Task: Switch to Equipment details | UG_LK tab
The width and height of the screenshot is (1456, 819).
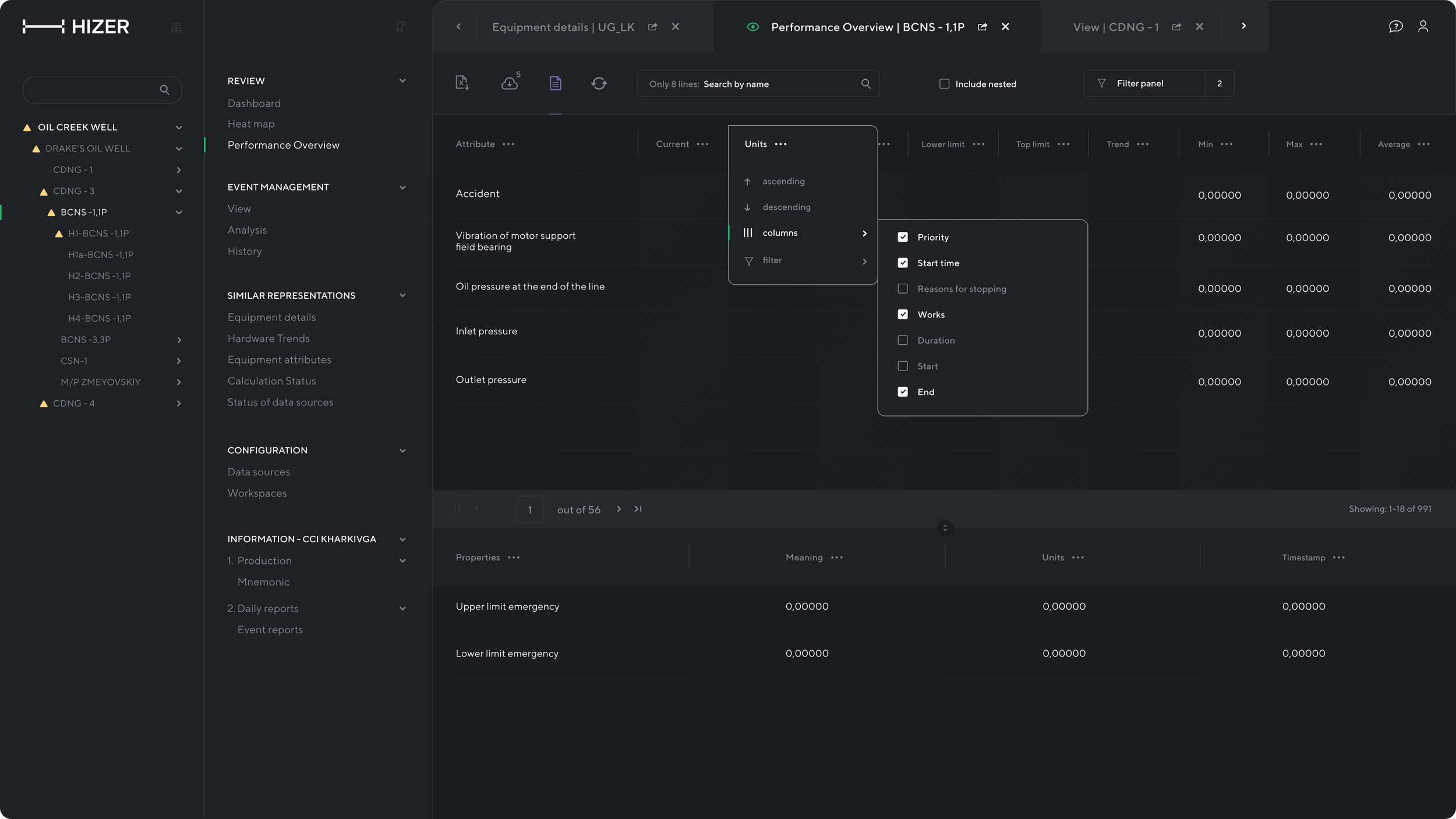Action: click(563, 27)
